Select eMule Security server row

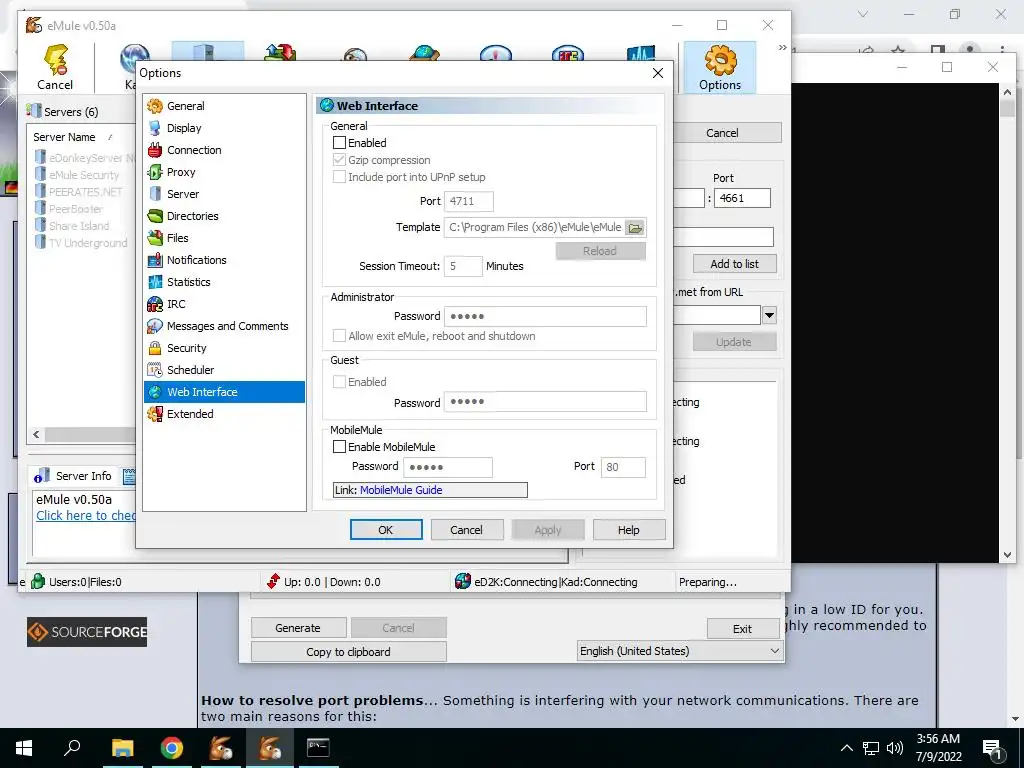click(84, 175)
